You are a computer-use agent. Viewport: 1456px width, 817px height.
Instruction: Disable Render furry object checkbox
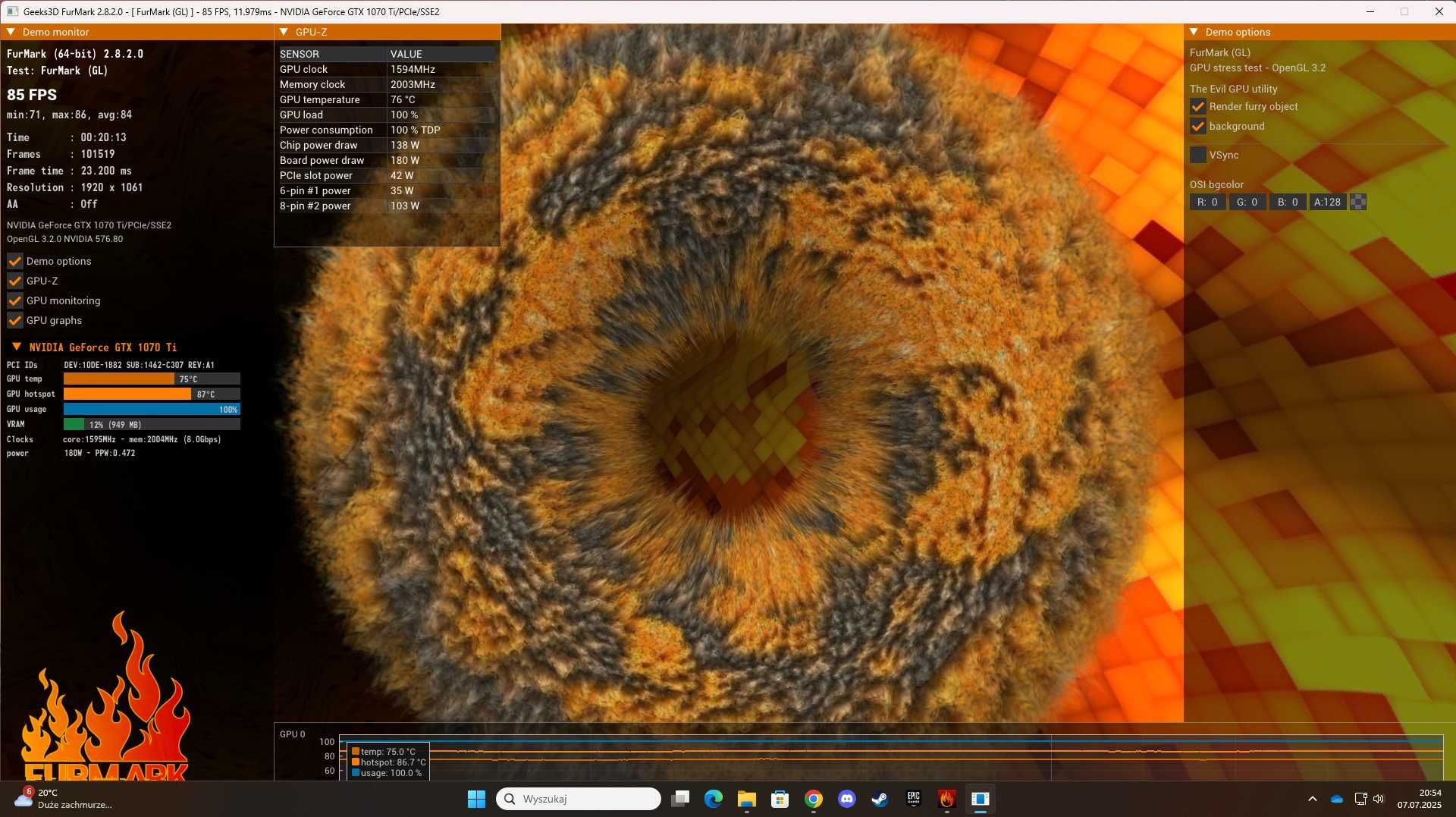(1198, 106)
